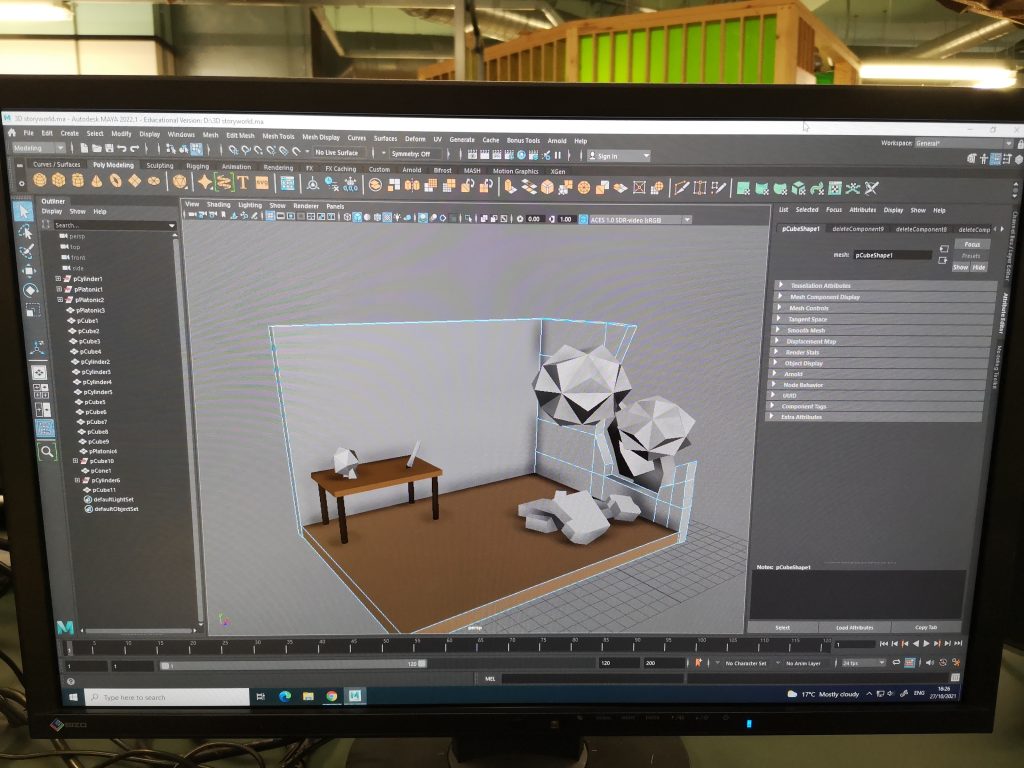
Task: Create a polygon cube from the shelf
Action: click(59, 180)
